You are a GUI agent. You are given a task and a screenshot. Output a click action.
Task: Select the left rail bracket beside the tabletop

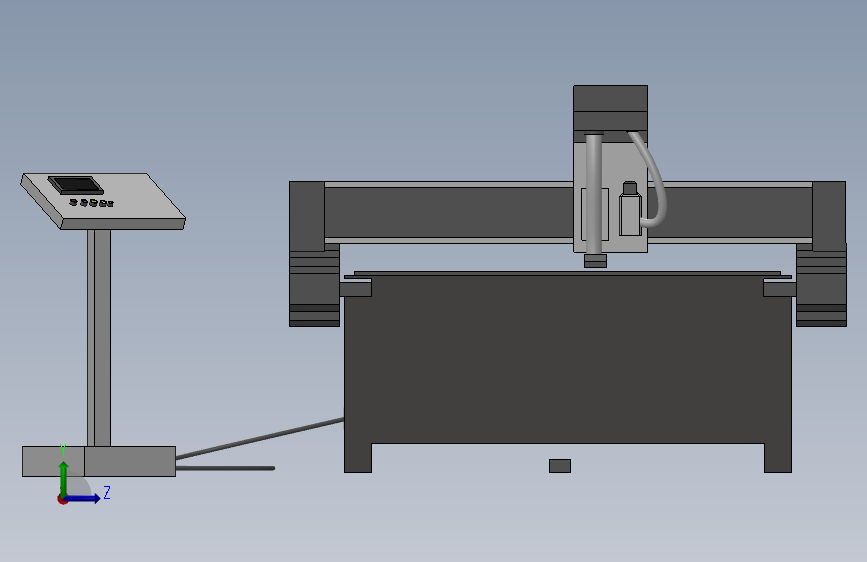click(356, 289)
